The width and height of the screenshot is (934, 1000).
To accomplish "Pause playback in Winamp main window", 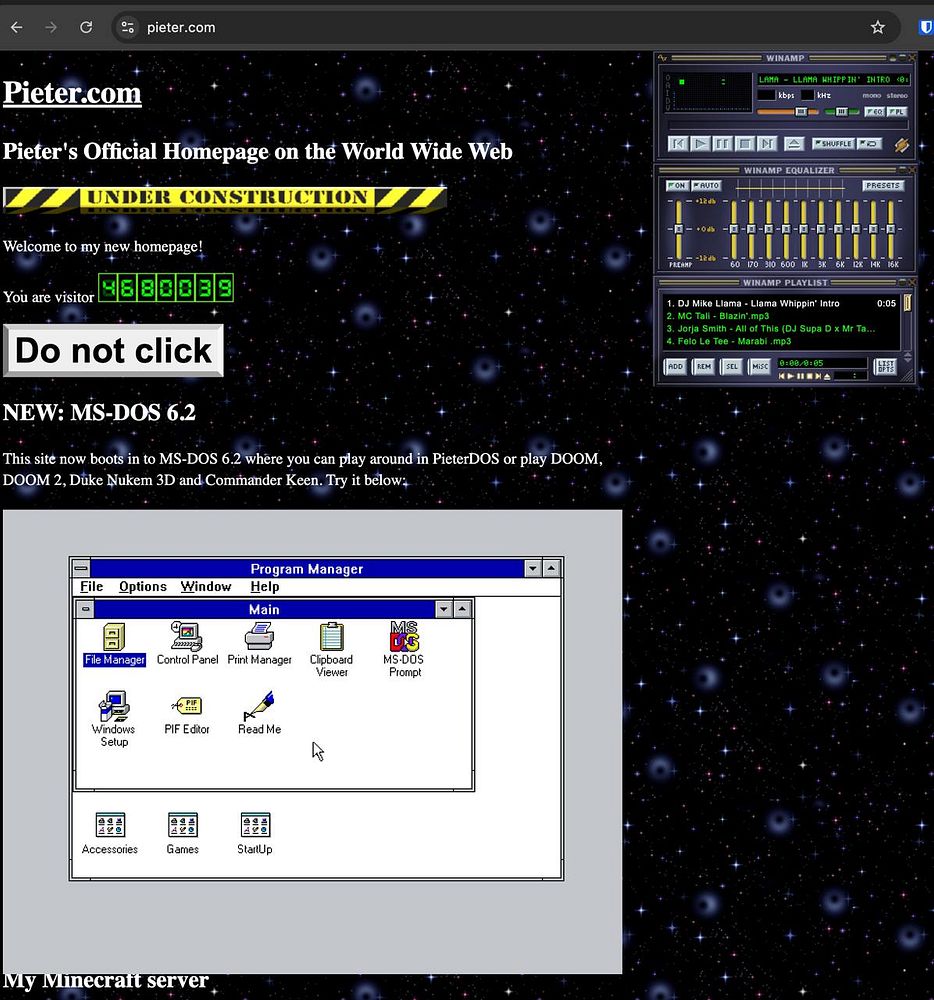I will (722, 143).
